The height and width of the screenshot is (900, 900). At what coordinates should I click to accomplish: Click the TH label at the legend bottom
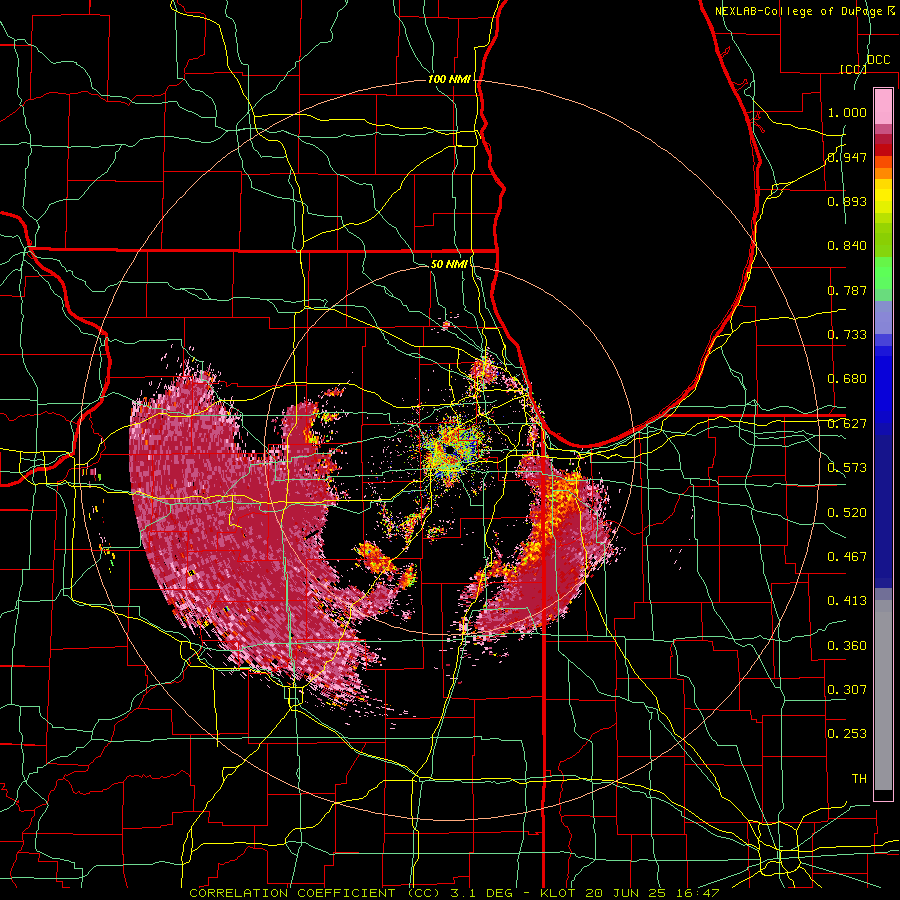click(859, 779)
